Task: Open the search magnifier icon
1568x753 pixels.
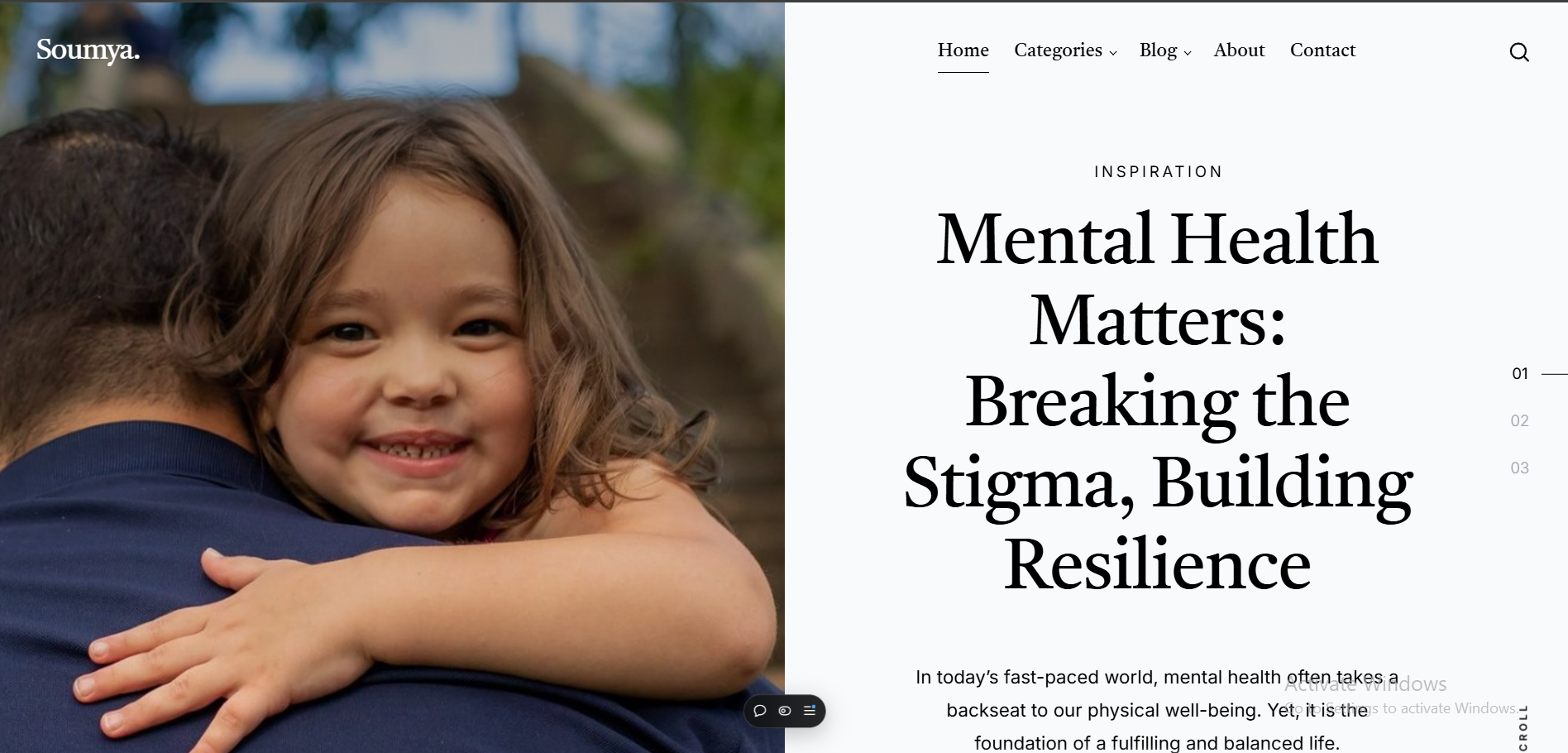Action: point(1518,52)
